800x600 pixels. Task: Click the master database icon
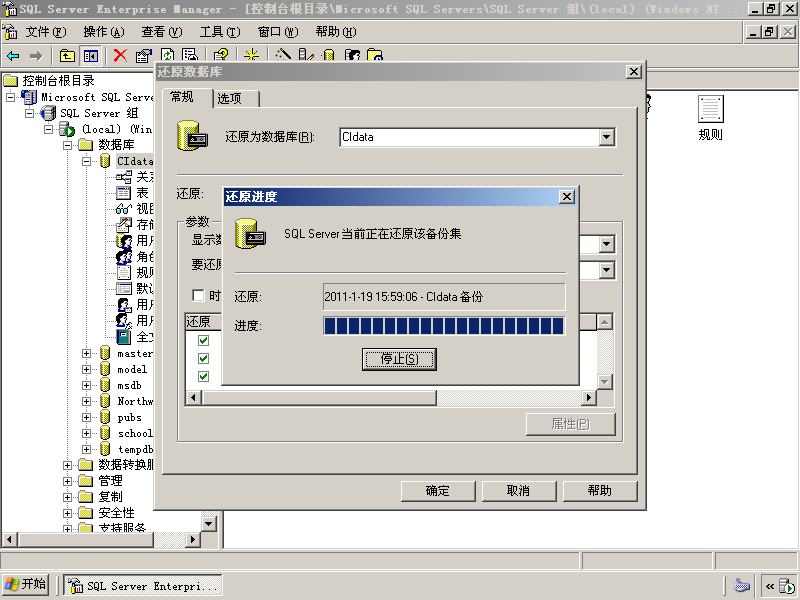click(105, 353)
